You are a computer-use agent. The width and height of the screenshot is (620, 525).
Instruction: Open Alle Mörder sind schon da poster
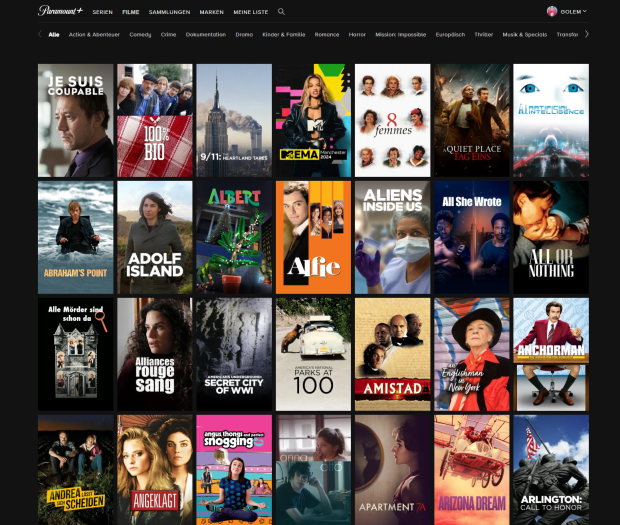(x=76, y=354)
